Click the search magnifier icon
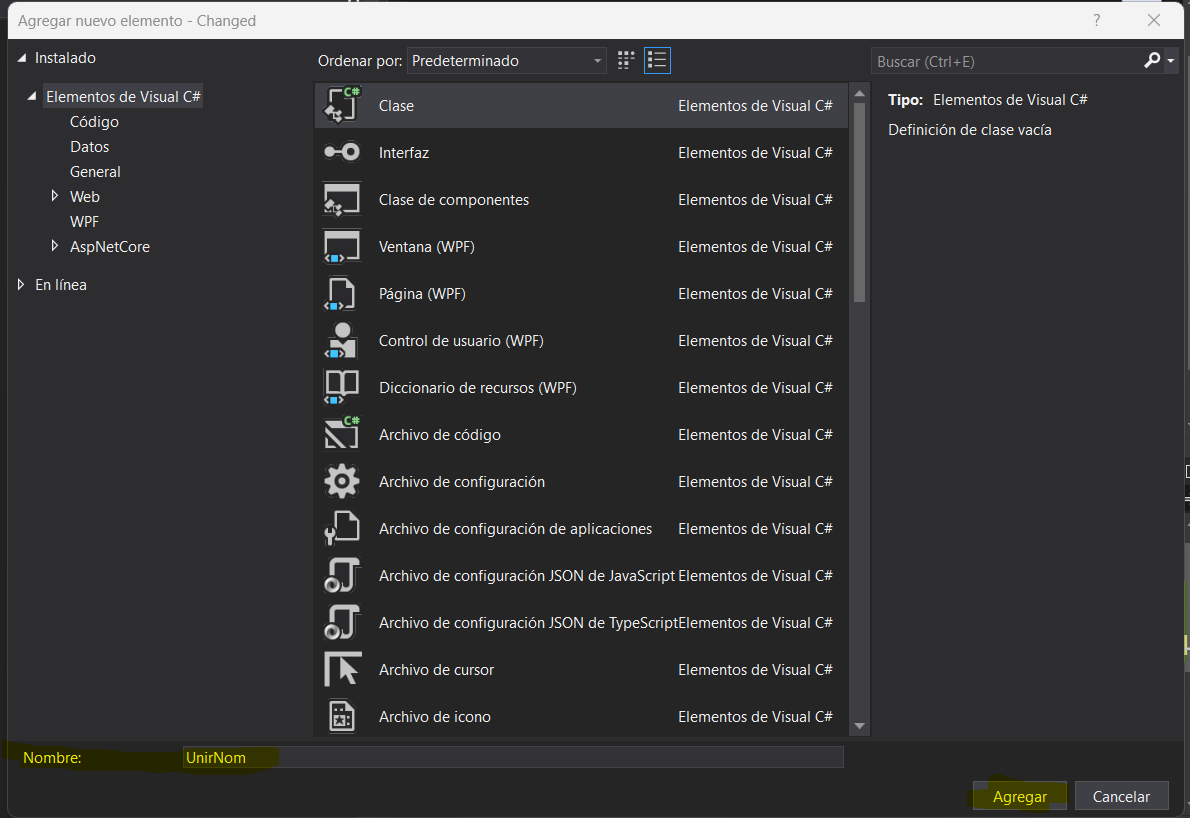This screenshot has height=818, width=1190. point(1152,61)
